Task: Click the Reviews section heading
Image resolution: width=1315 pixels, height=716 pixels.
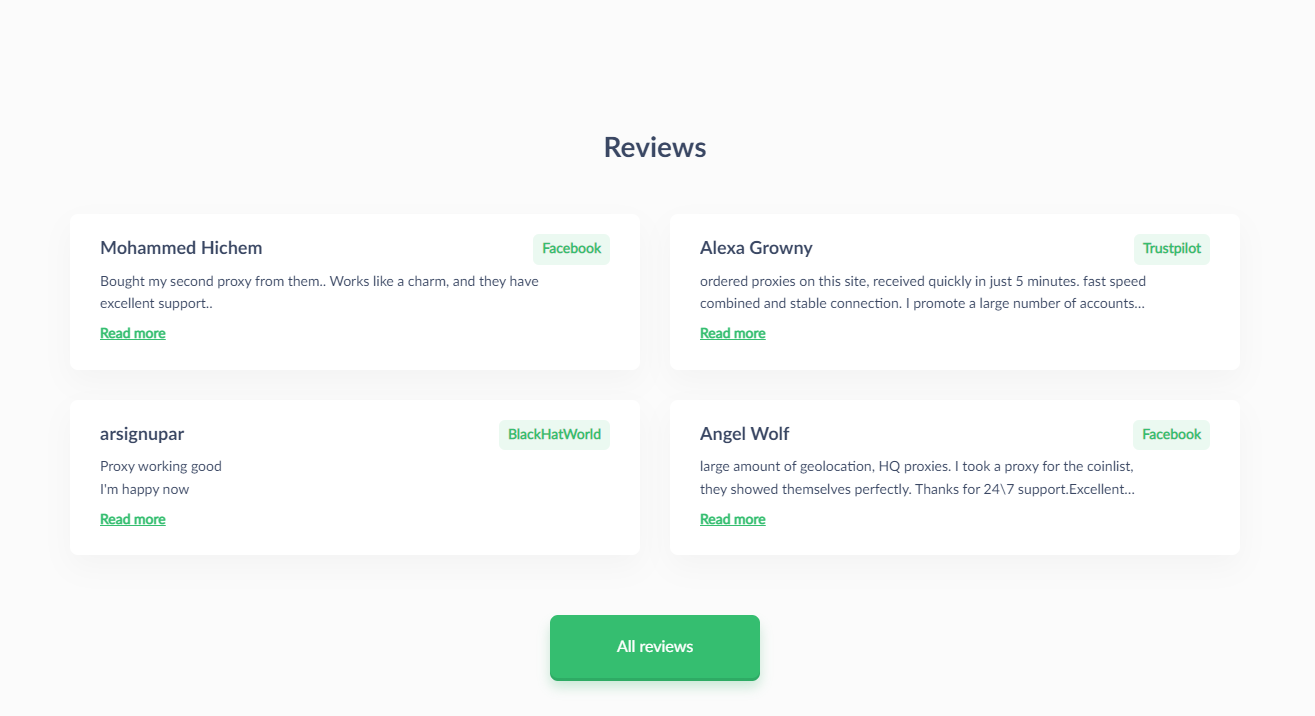Action: pyautogui.click(x=655, y=147)
